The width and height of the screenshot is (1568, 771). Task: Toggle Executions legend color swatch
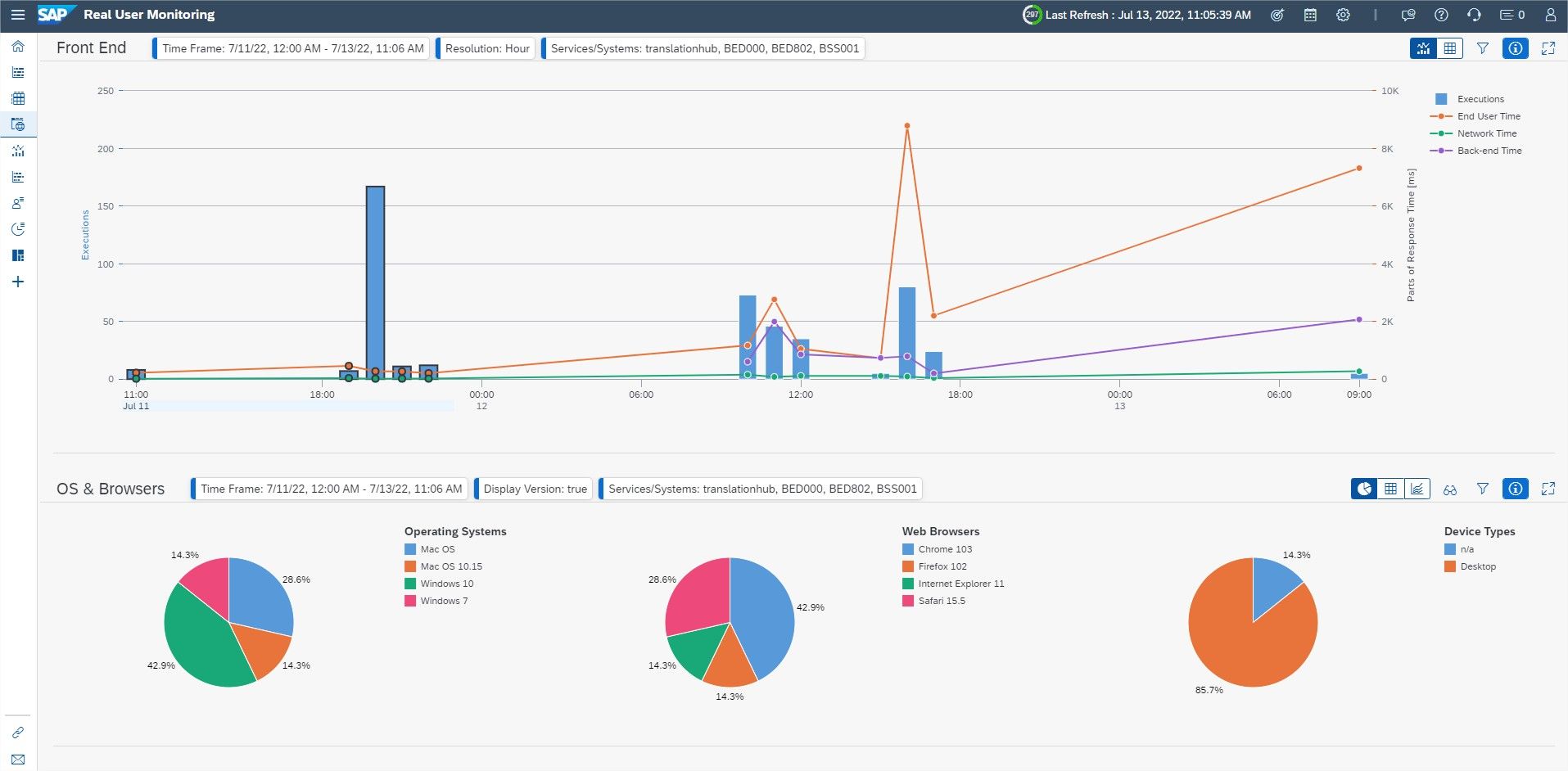[x=1441, y=99]
